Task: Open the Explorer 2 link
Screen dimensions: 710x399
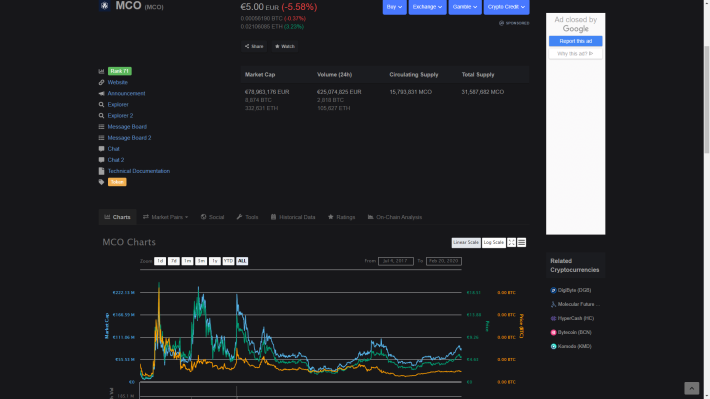Action: [120, 115]
